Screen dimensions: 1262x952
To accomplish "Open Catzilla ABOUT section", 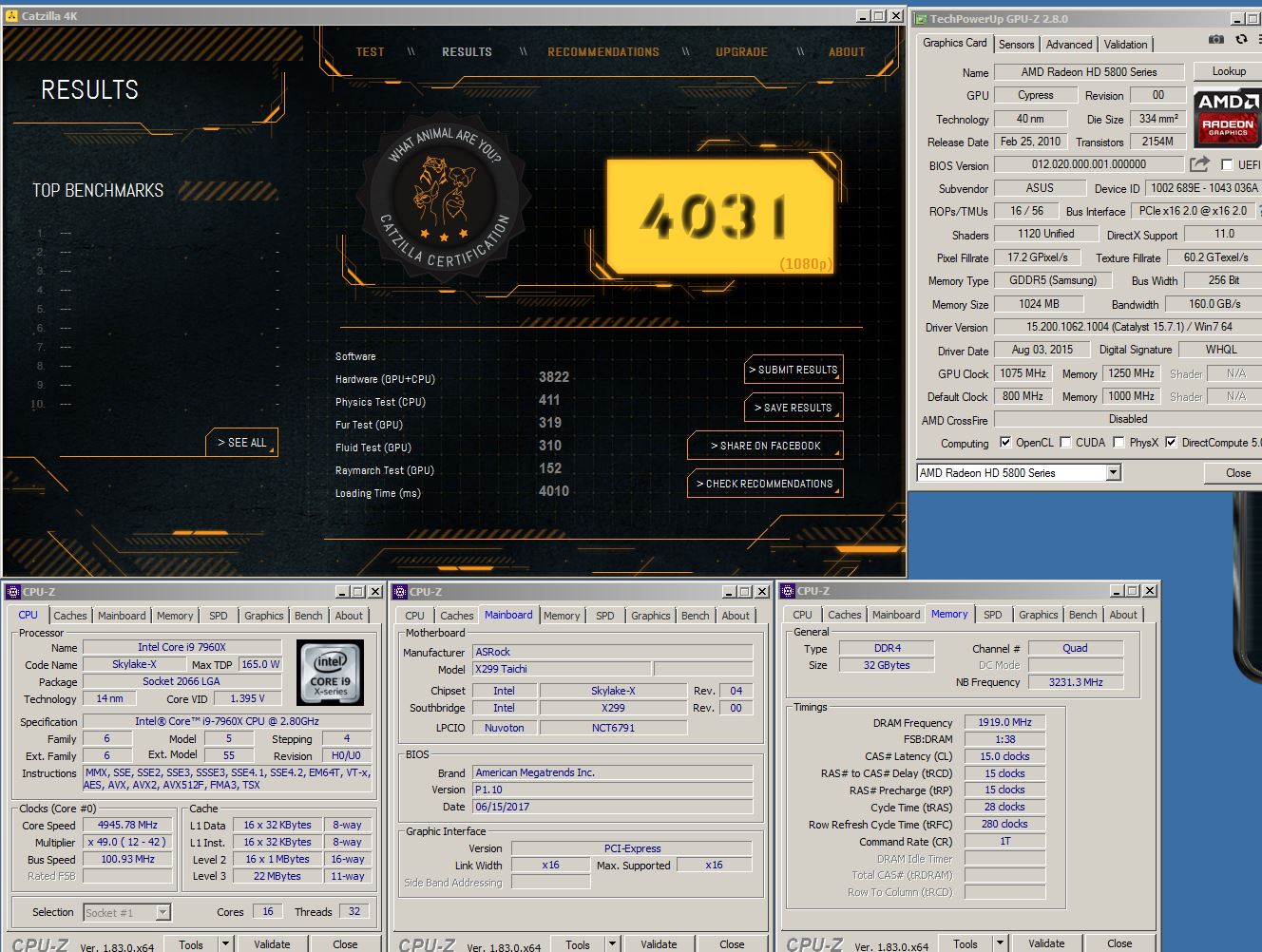I will pyautogui.click(x=847, y=52).
